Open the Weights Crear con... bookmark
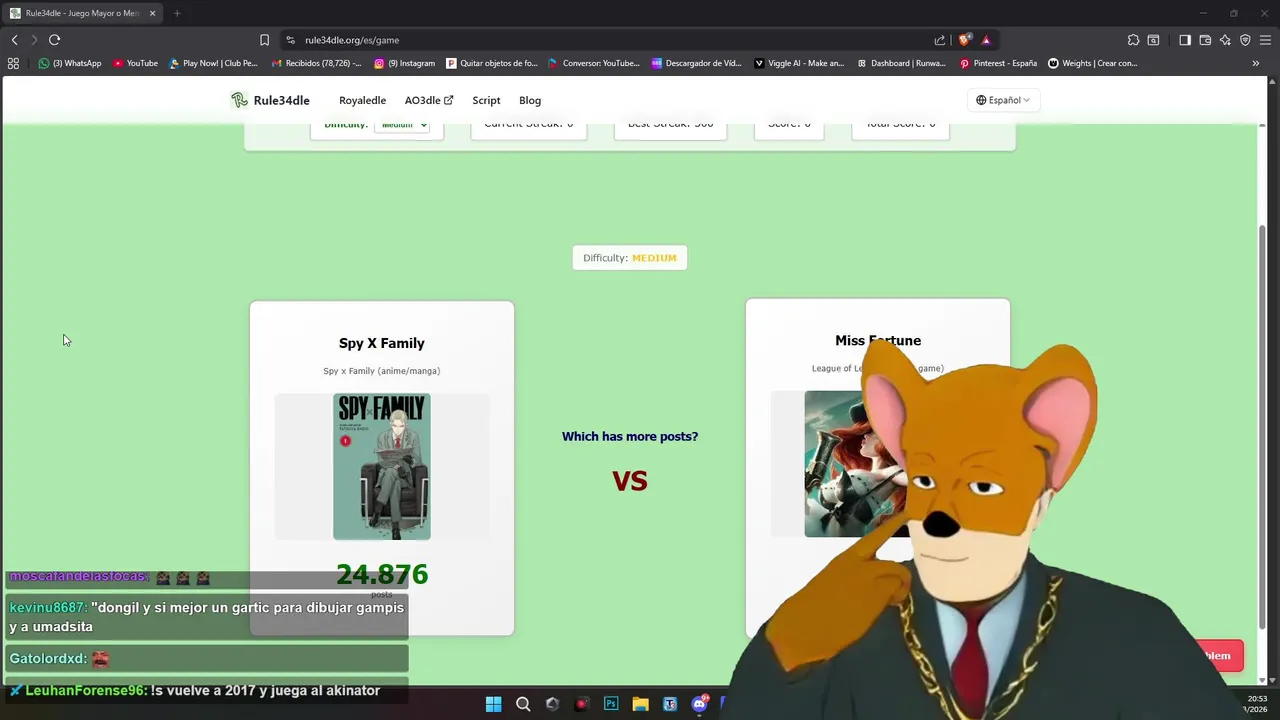Screen dimensions: 1280x720 (1092, 63)
